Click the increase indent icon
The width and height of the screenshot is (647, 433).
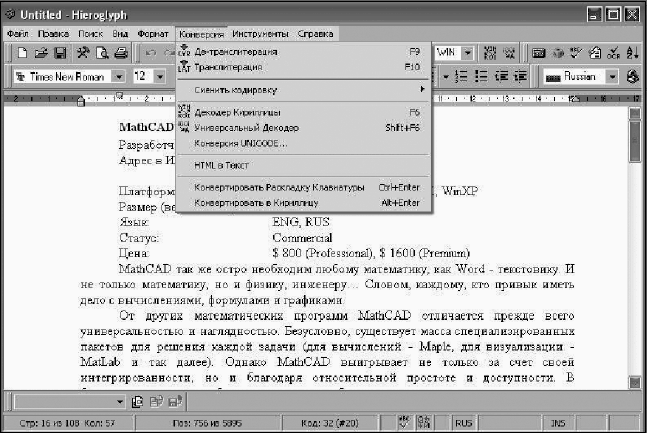pyautogui.click(x=521, y=76)
